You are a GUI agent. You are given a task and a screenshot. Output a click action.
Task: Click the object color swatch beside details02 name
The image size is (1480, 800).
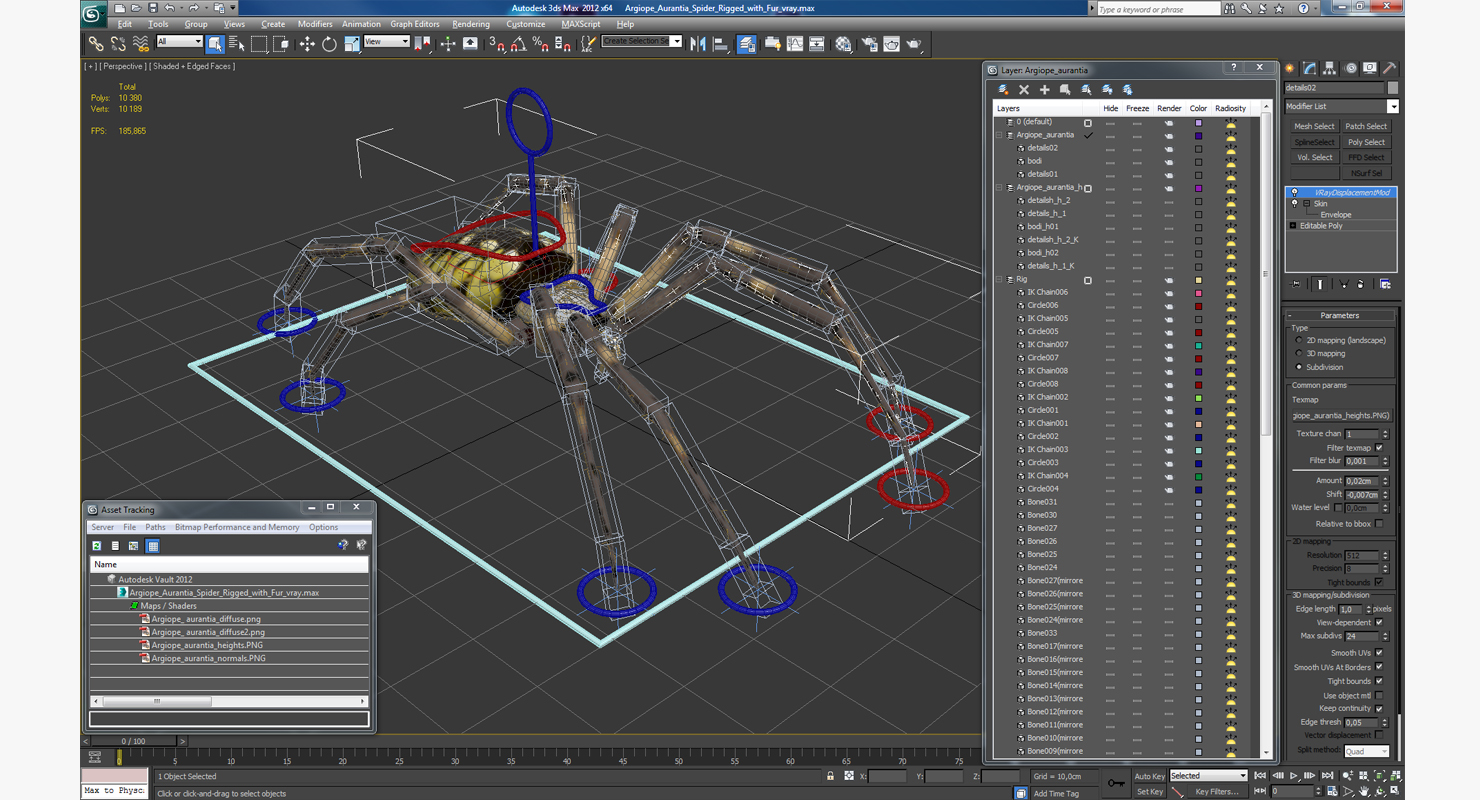pos(1393,88)
